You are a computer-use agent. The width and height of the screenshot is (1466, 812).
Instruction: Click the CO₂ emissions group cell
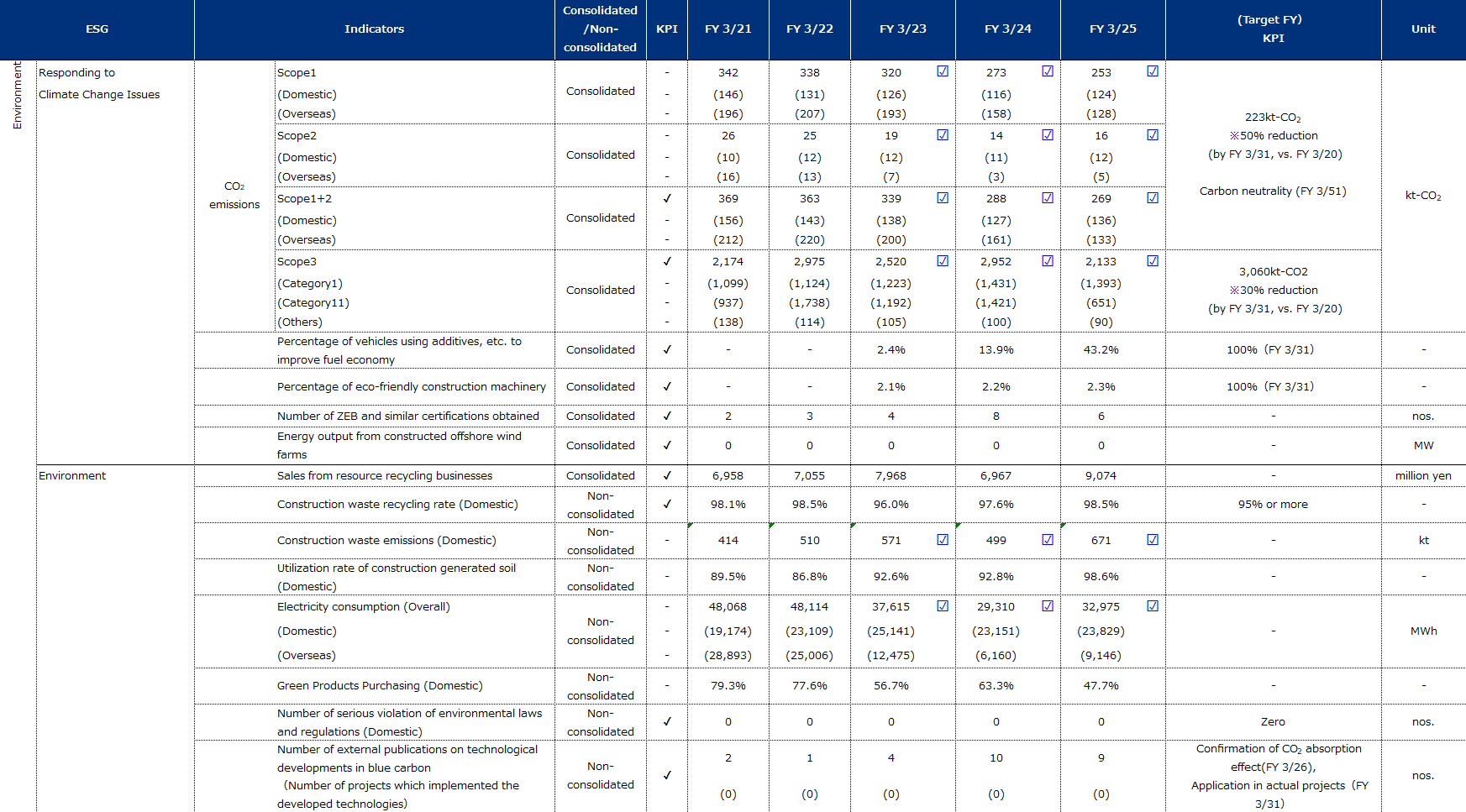[x=234, y=195]
